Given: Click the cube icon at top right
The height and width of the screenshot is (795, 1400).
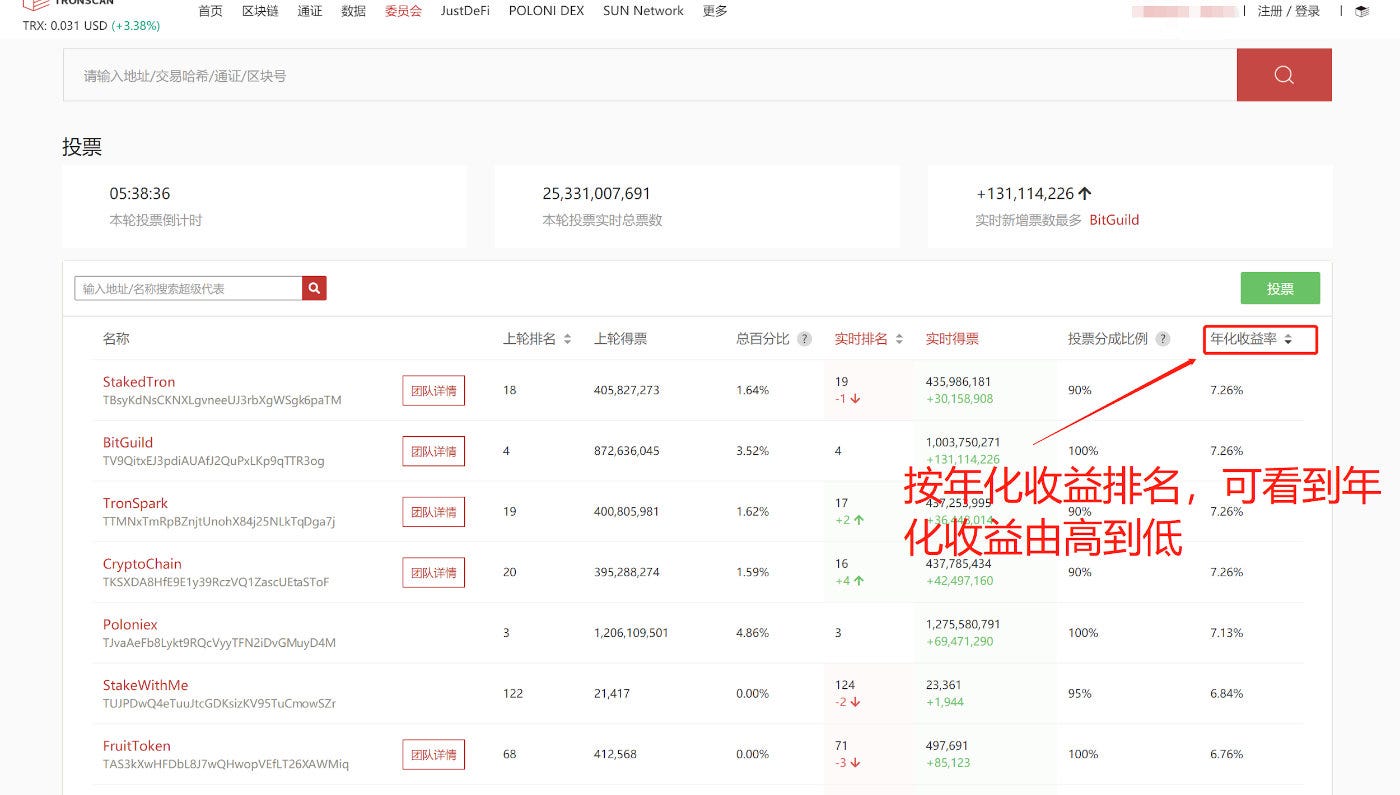Looking at the screenshot, I should tap(1362, 11).
